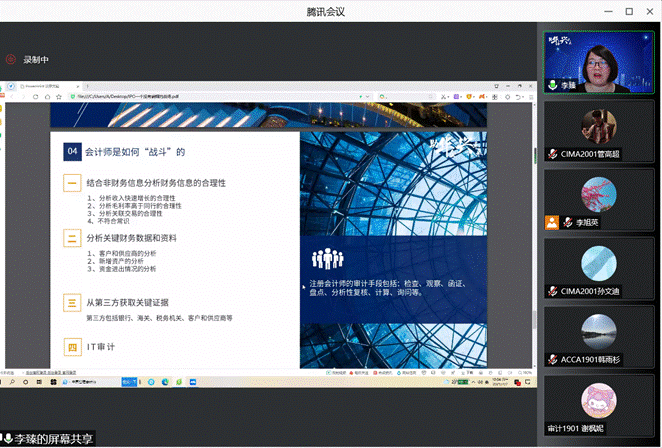662x448 pixels.
Task: Click the microphone icon next to 李臻的屏幕共享
Action: point(9,439)
